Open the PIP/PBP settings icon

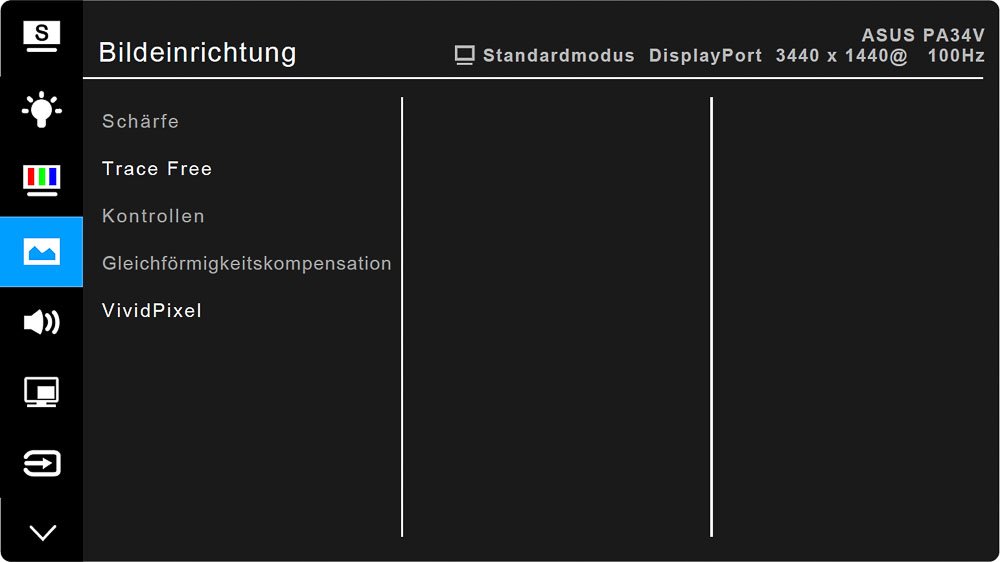click(41, 392)
